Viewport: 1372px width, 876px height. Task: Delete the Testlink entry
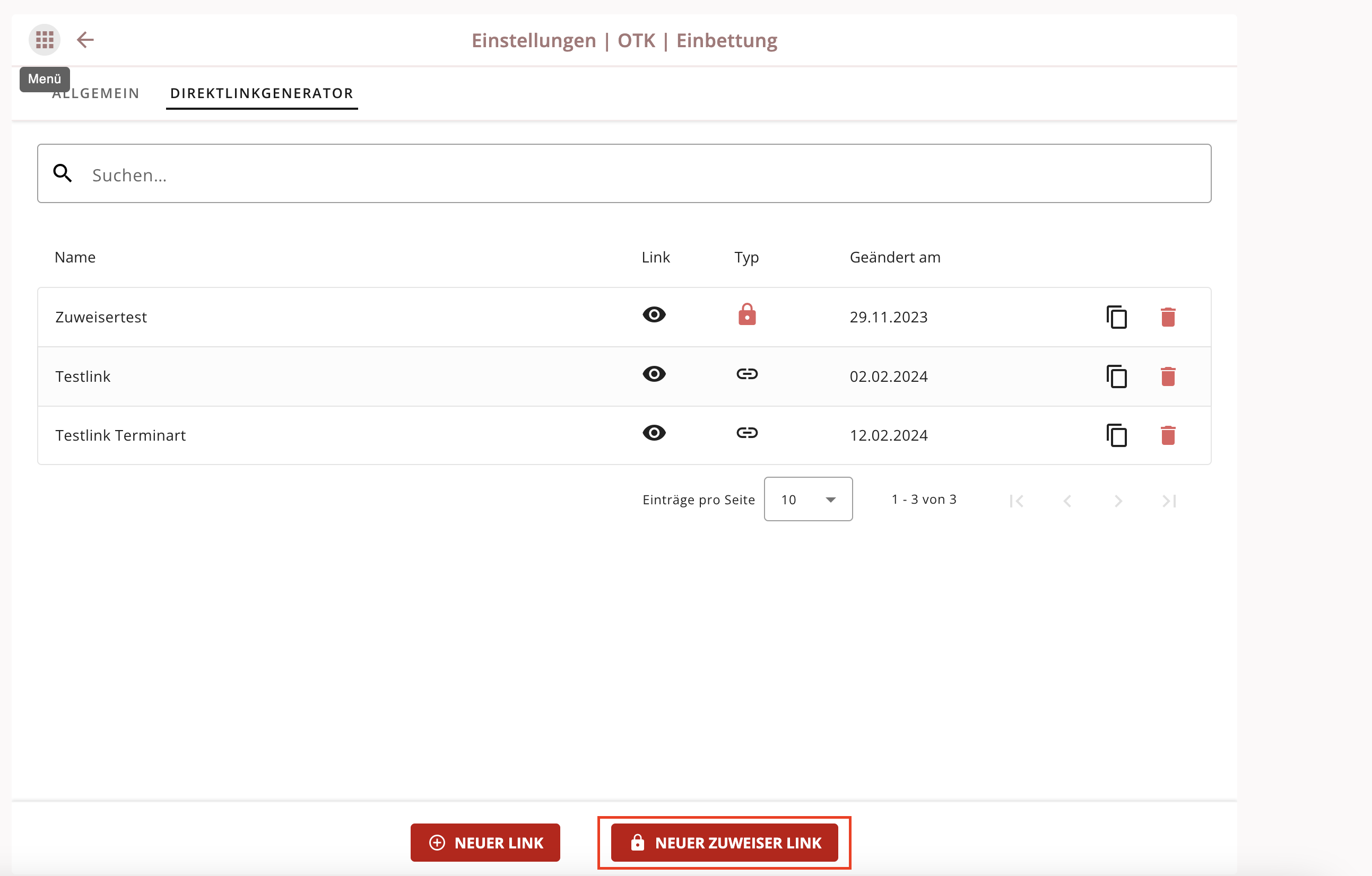click(1167, 376)
